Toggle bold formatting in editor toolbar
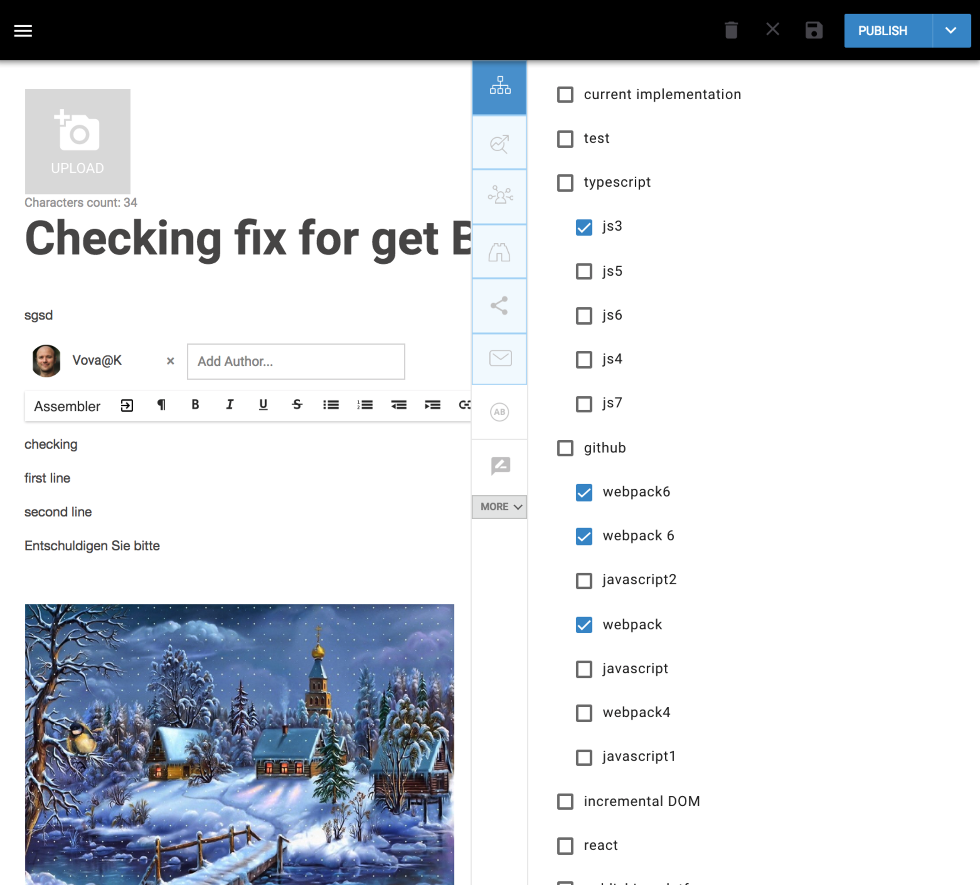This screenshot has width=980, height=885. [195, 405]
